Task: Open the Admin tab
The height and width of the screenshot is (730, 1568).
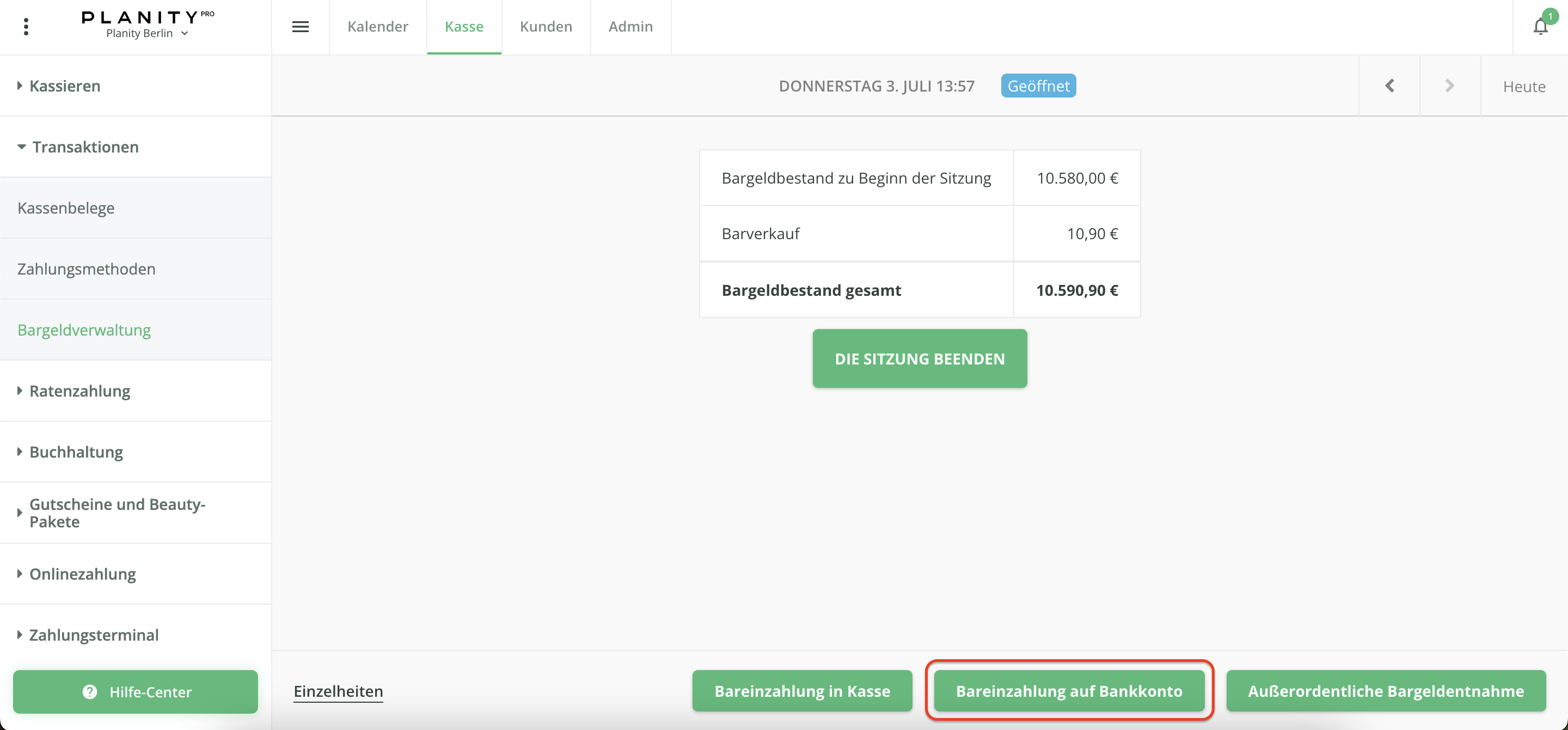Action: coord(630,27)
